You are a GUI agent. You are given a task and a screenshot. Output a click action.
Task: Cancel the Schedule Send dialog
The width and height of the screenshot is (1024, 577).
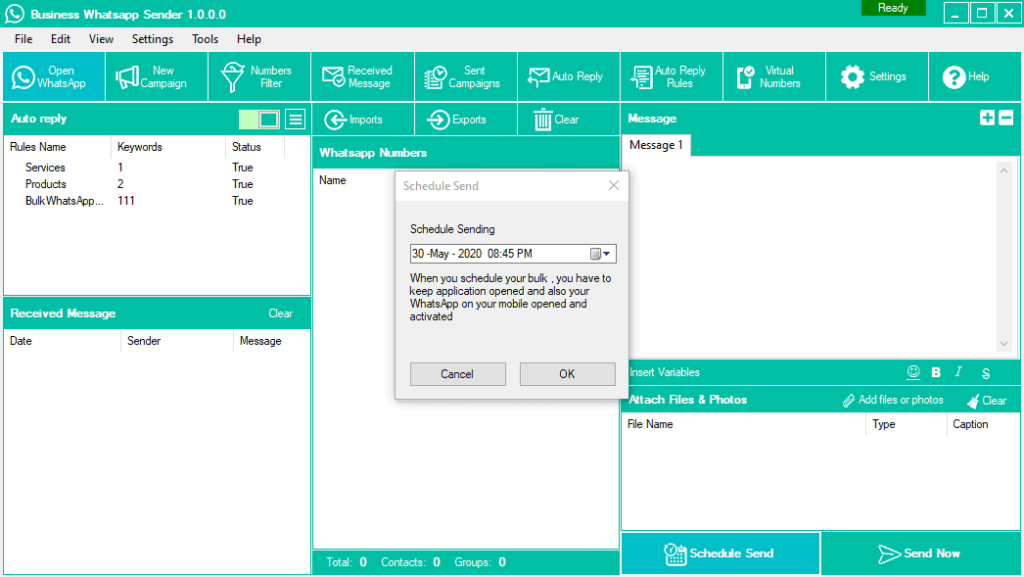point(457,374)
